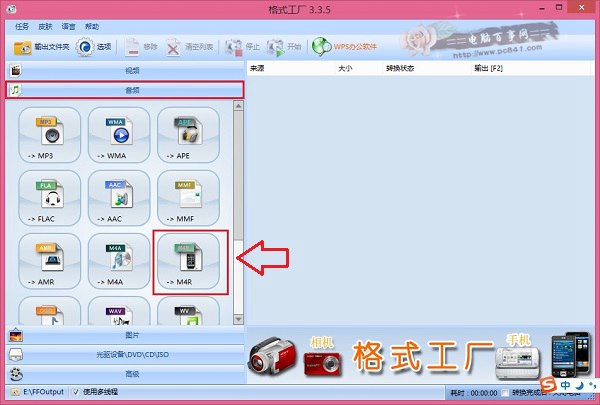Choose the -> FLAC audio conversion
Viewport: 600px width, 405px height.
coord(50,198)
